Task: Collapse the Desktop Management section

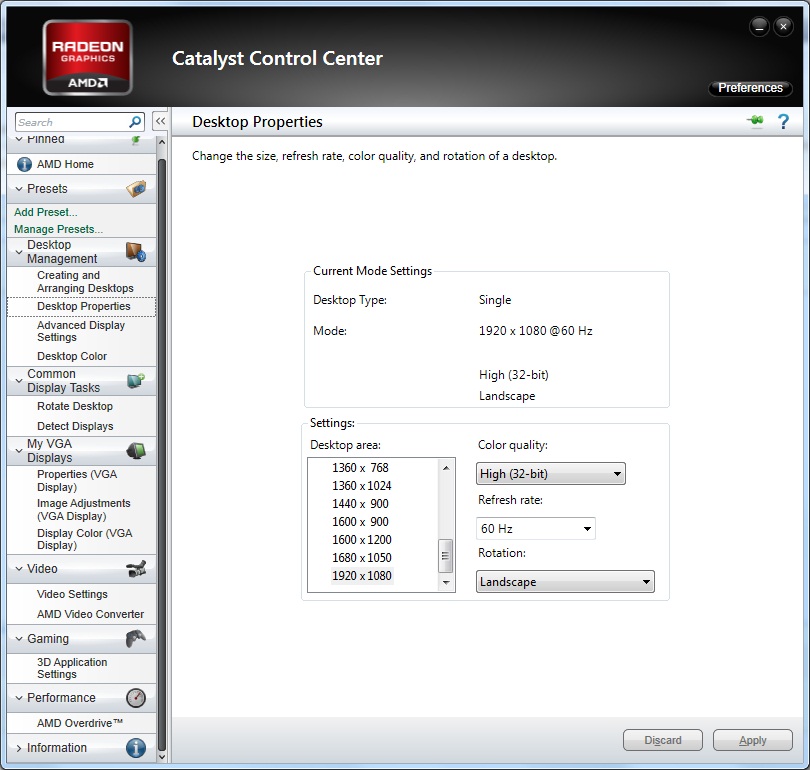Action: [x=19, y=252]
